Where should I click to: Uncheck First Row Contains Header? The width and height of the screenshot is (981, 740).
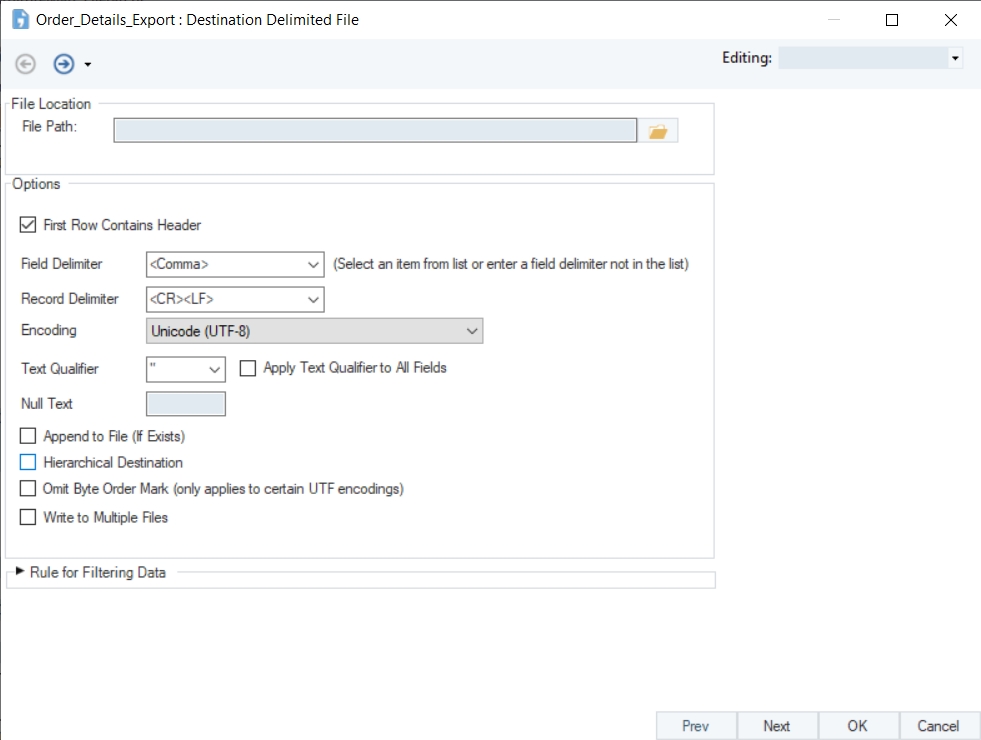pyautogui.click(x=28, y=225)
